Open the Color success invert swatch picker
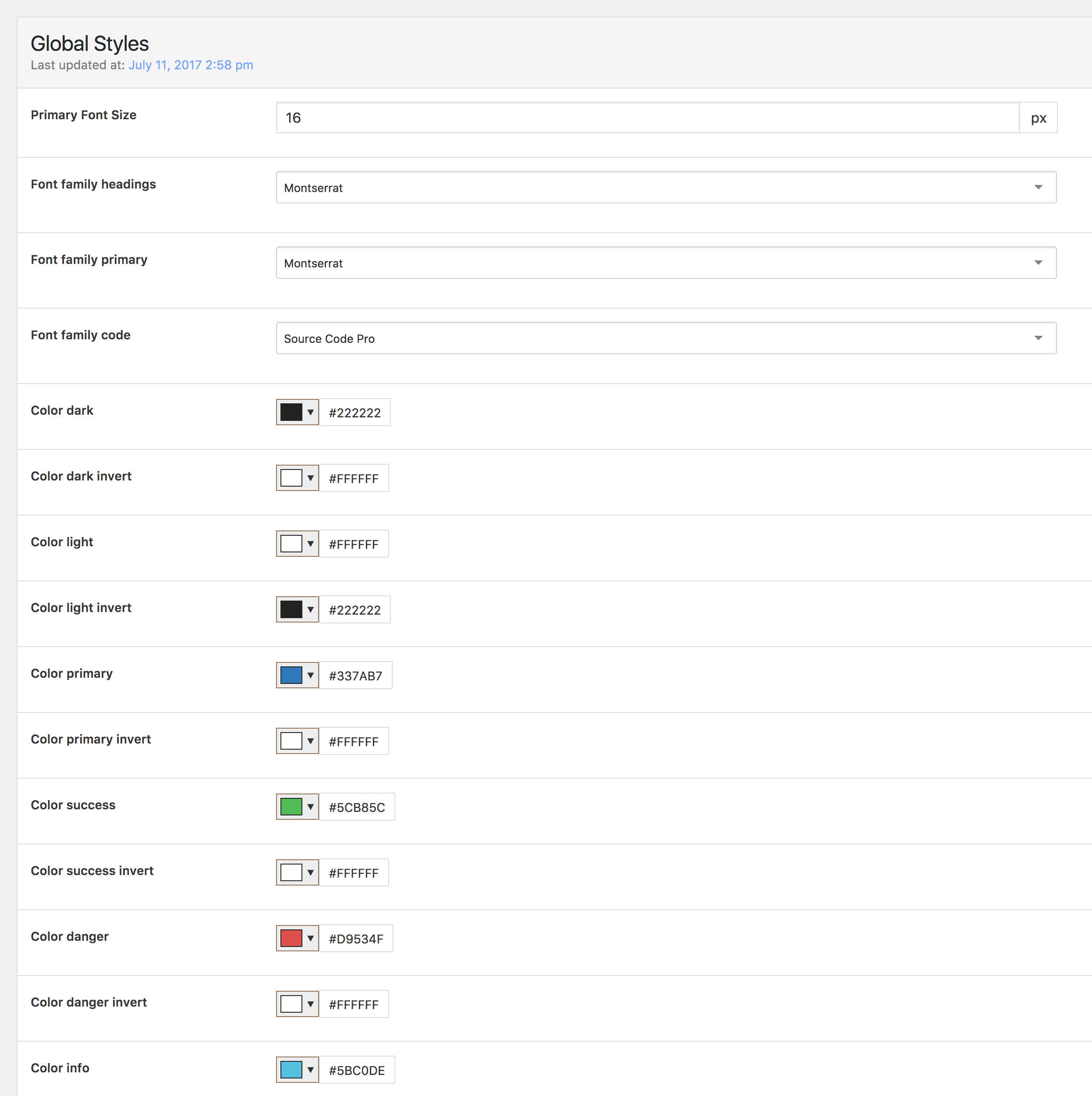Screen dimensions: 1092x1096 click(297, 873)
